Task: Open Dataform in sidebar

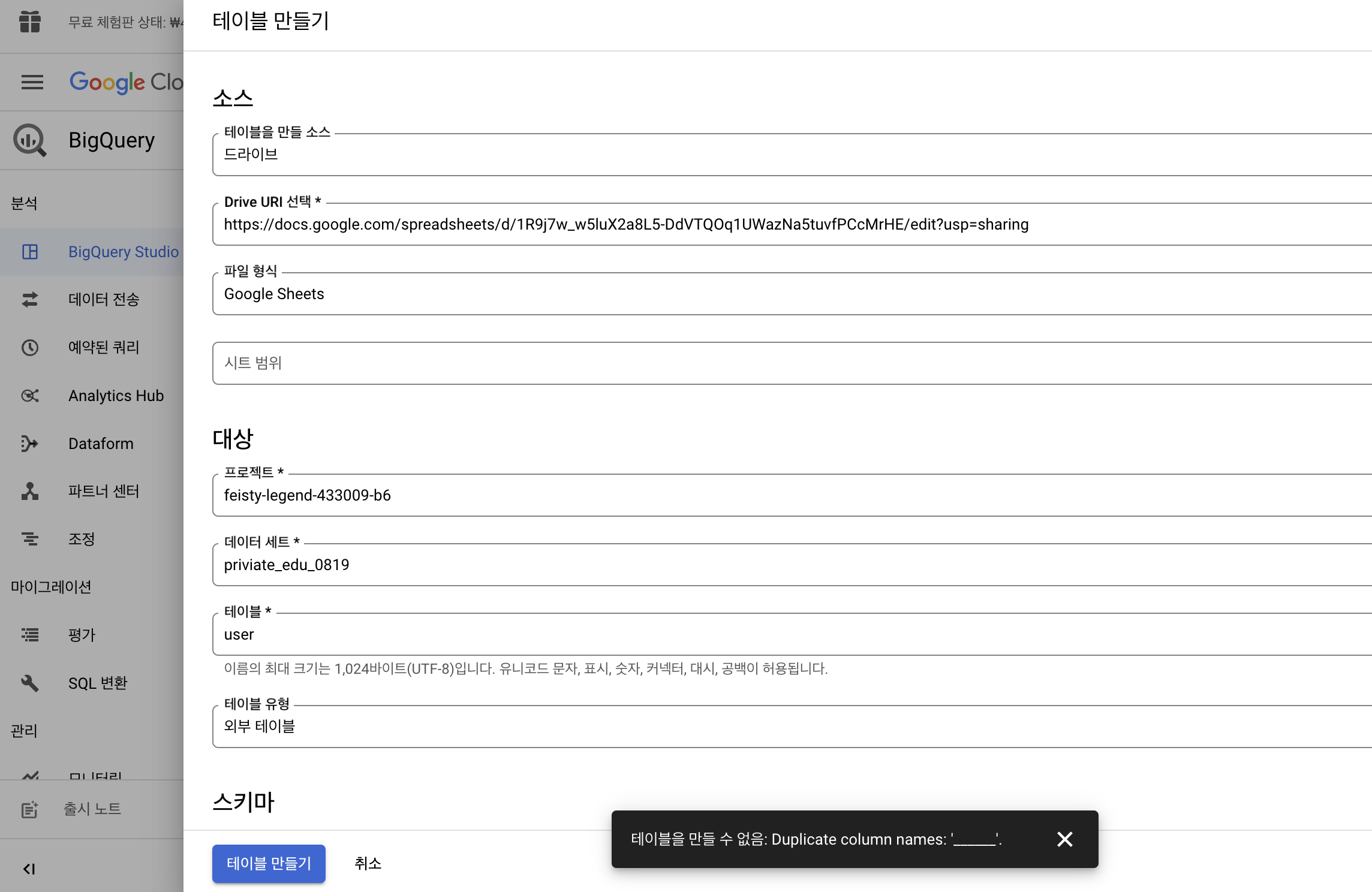Action: (x=92, y=444)
